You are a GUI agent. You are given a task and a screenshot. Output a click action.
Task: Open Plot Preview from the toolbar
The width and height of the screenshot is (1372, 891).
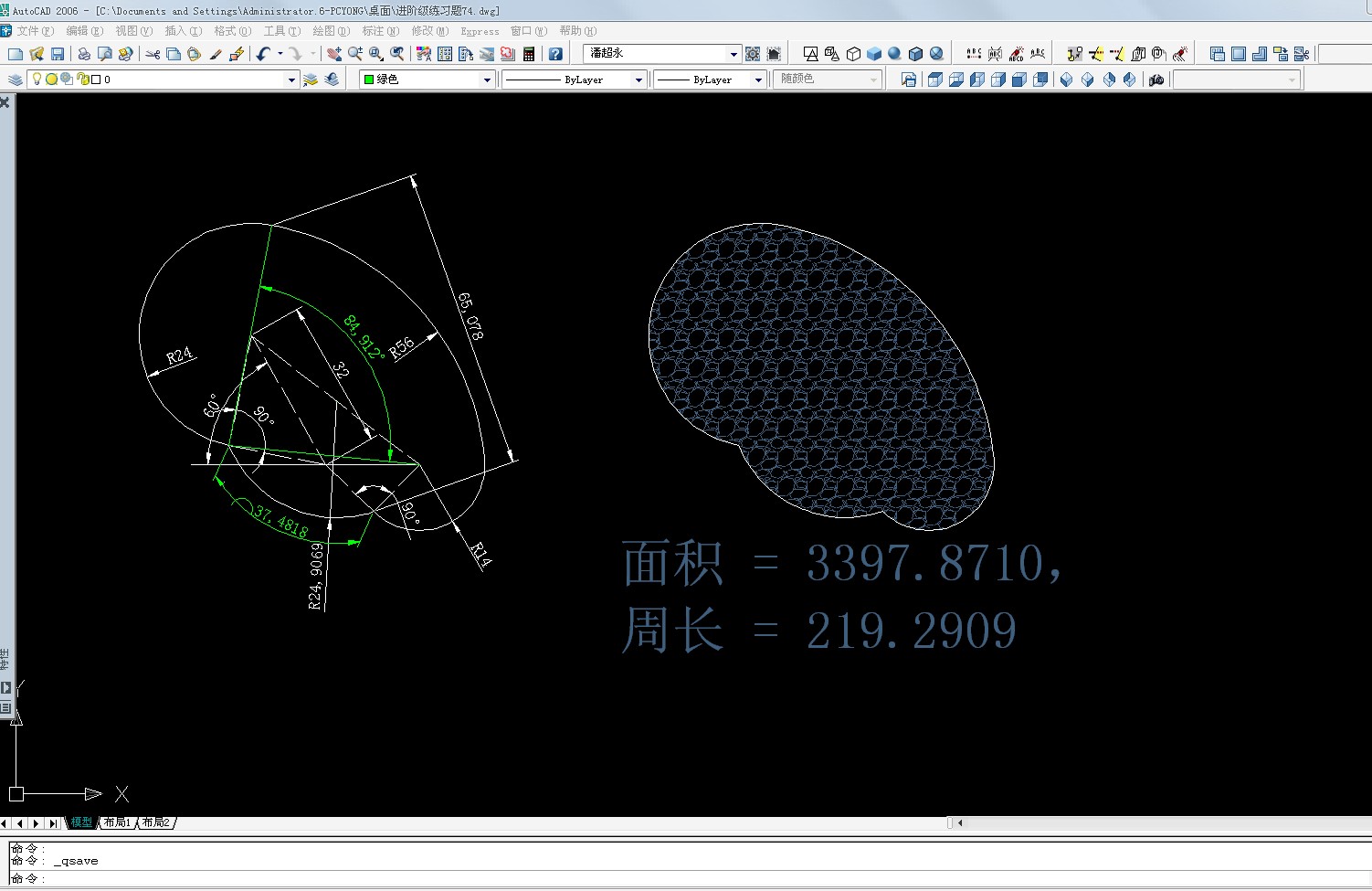click(105, 54)
